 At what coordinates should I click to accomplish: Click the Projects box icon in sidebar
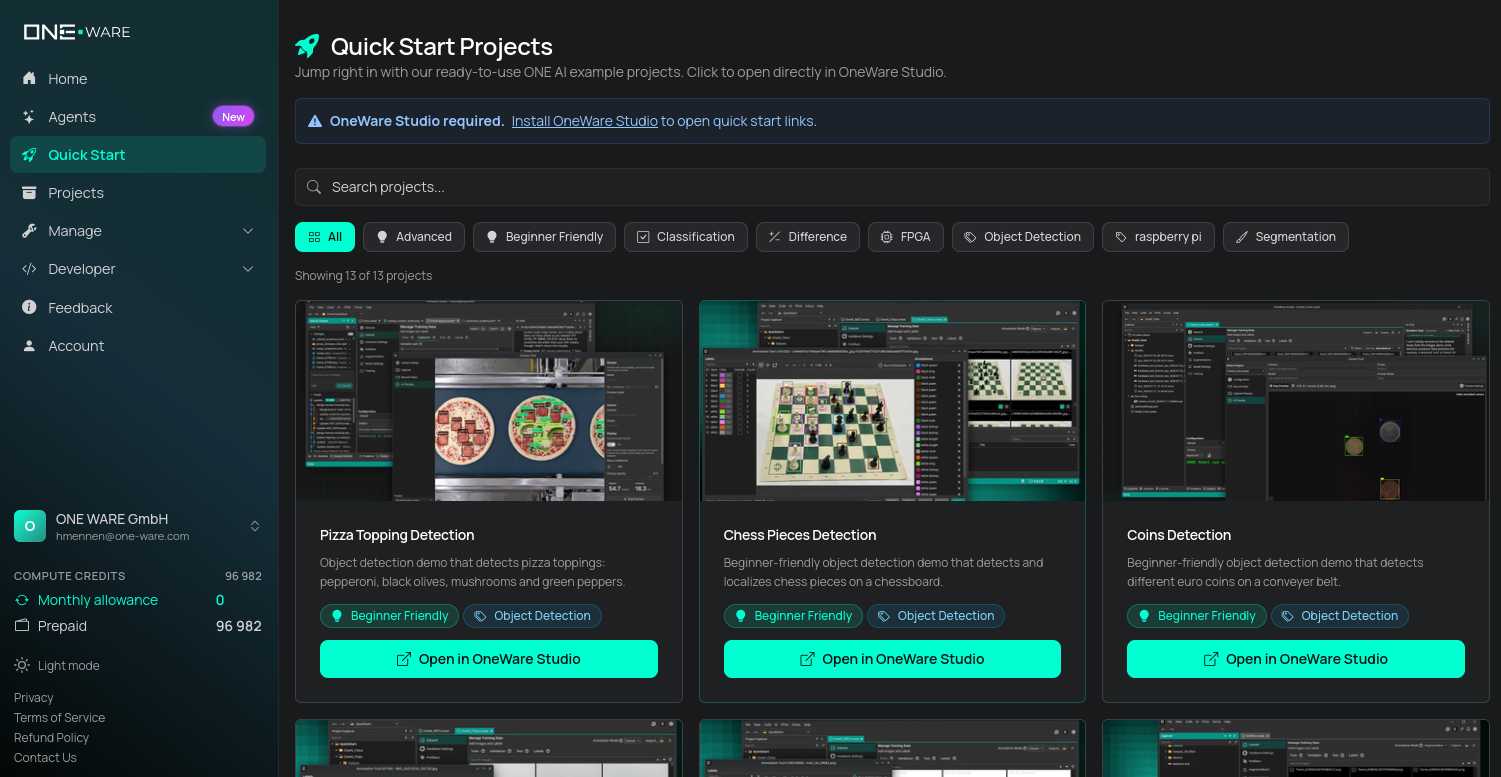coord(29,193)
